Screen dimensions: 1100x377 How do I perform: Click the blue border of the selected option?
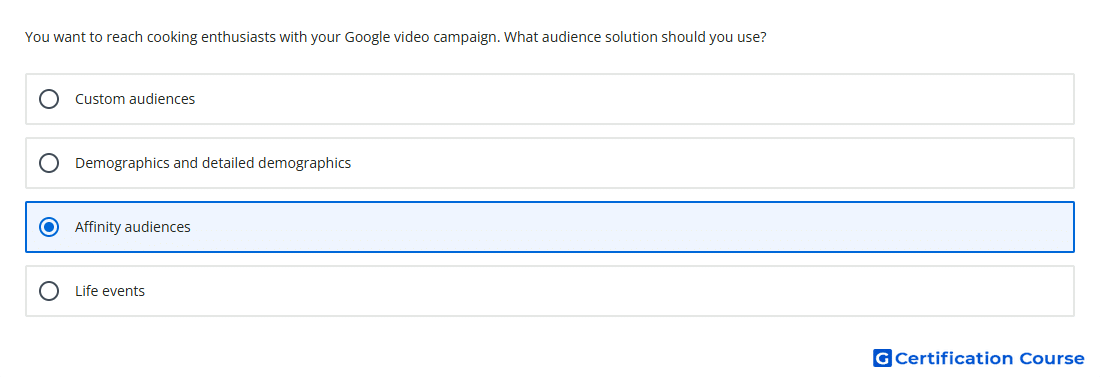(x=550, y=202)
